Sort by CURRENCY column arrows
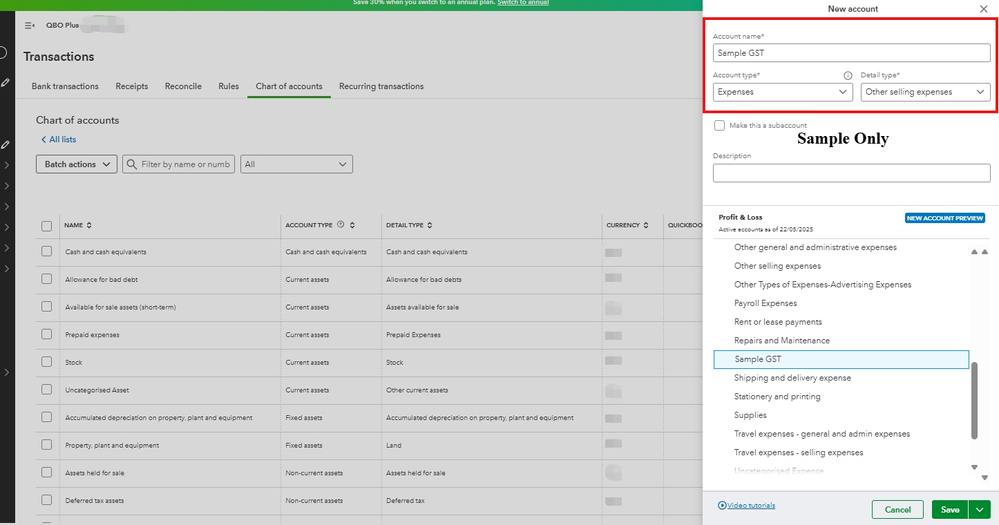Screen dimensions: 999x525 click(646, 225)
